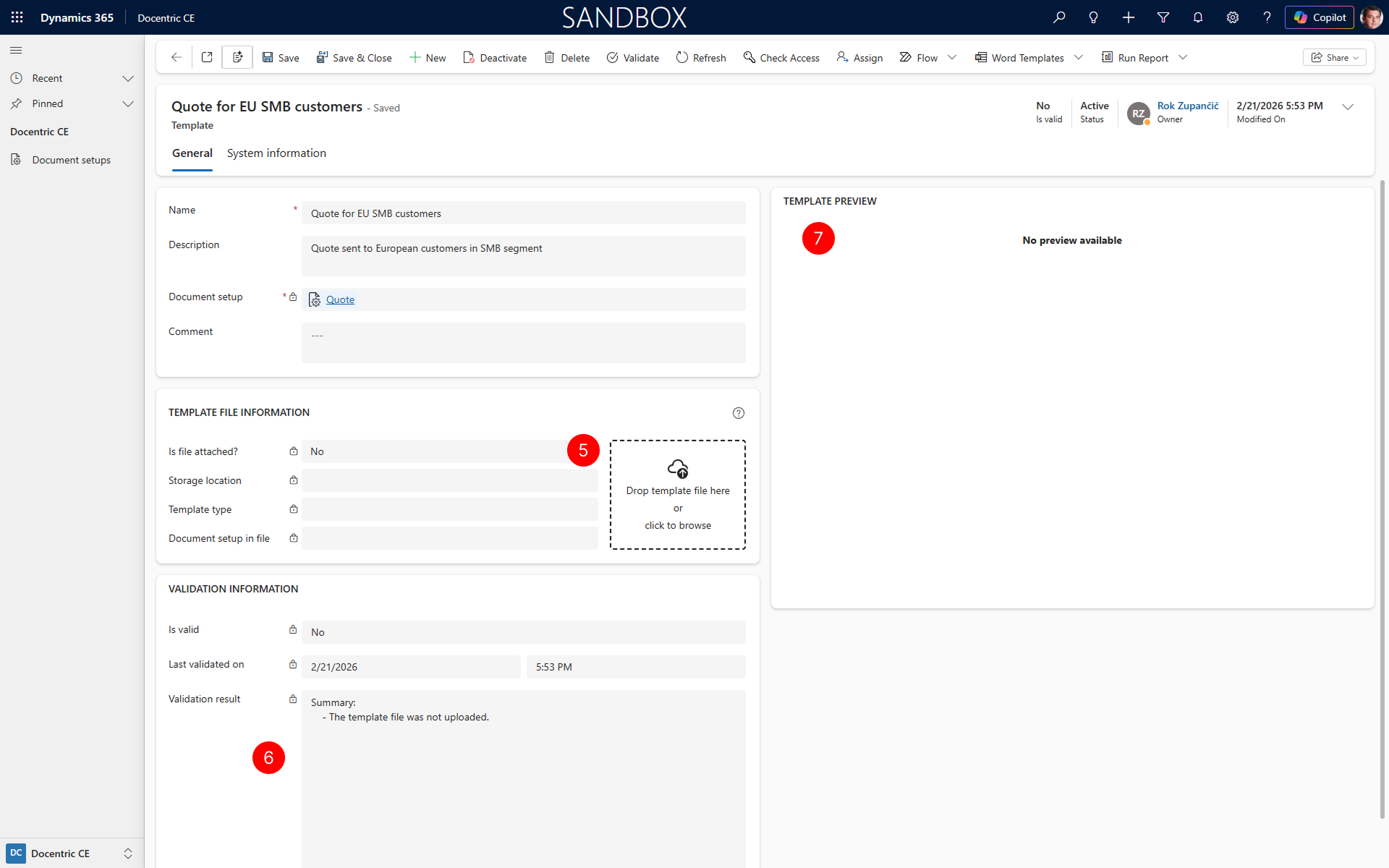The height and width of the screenshot is (868, 1389).
Task: Open Document setups in sidebar
Action: coord(71,160)
